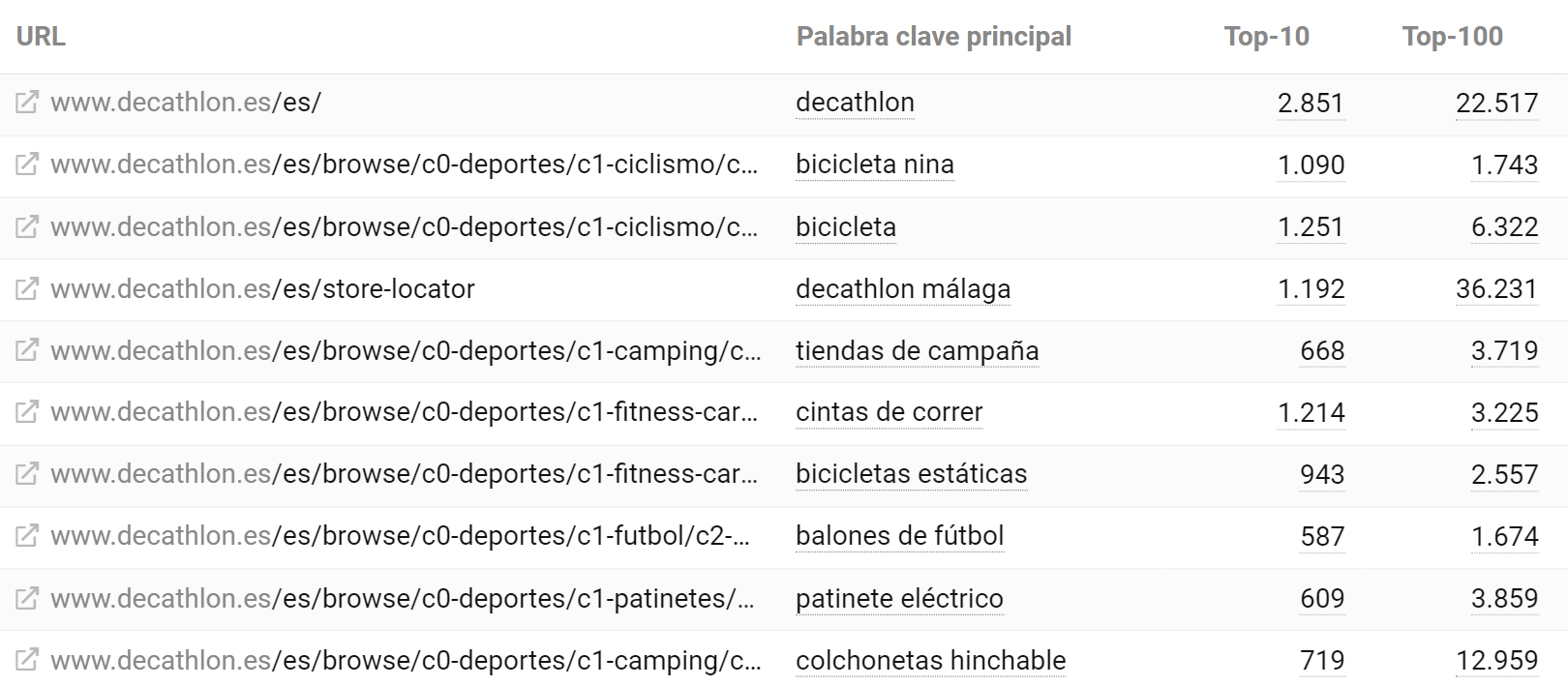Open the patinete eléctrico keyword link
Viewport: 1568px width, 687px height.
(899, 598)
